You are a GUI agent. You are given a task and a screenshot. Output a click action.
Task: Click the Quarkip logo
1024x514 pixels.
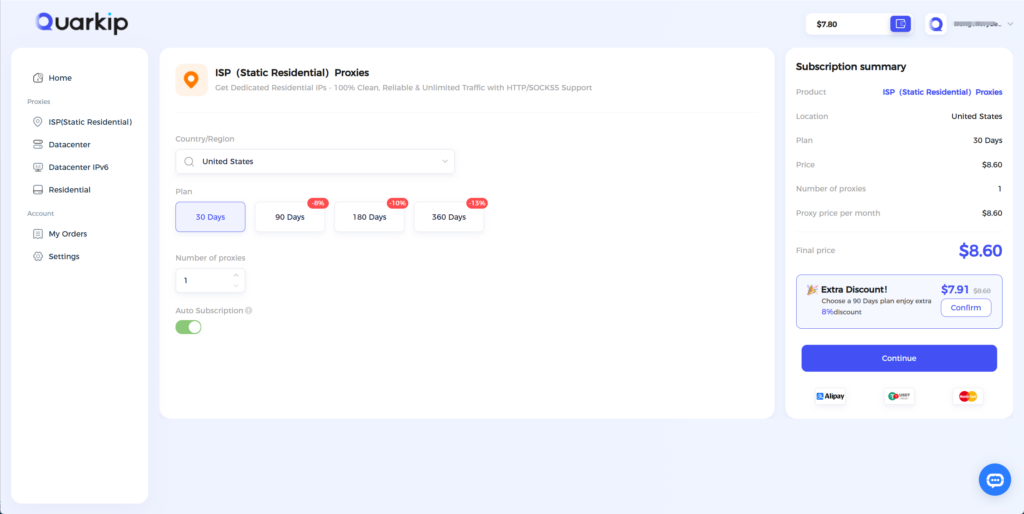[x=82, y=23]
